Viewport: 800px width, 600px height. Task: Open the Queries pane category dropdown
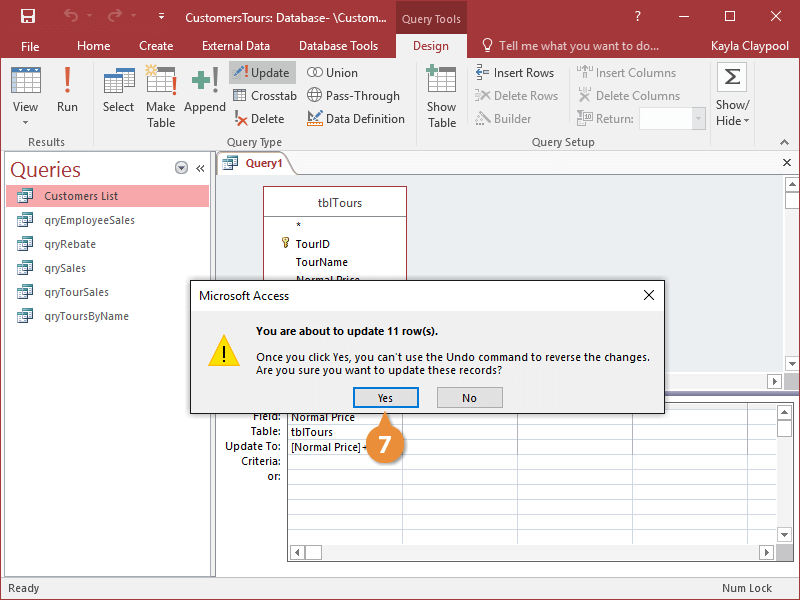181,168
